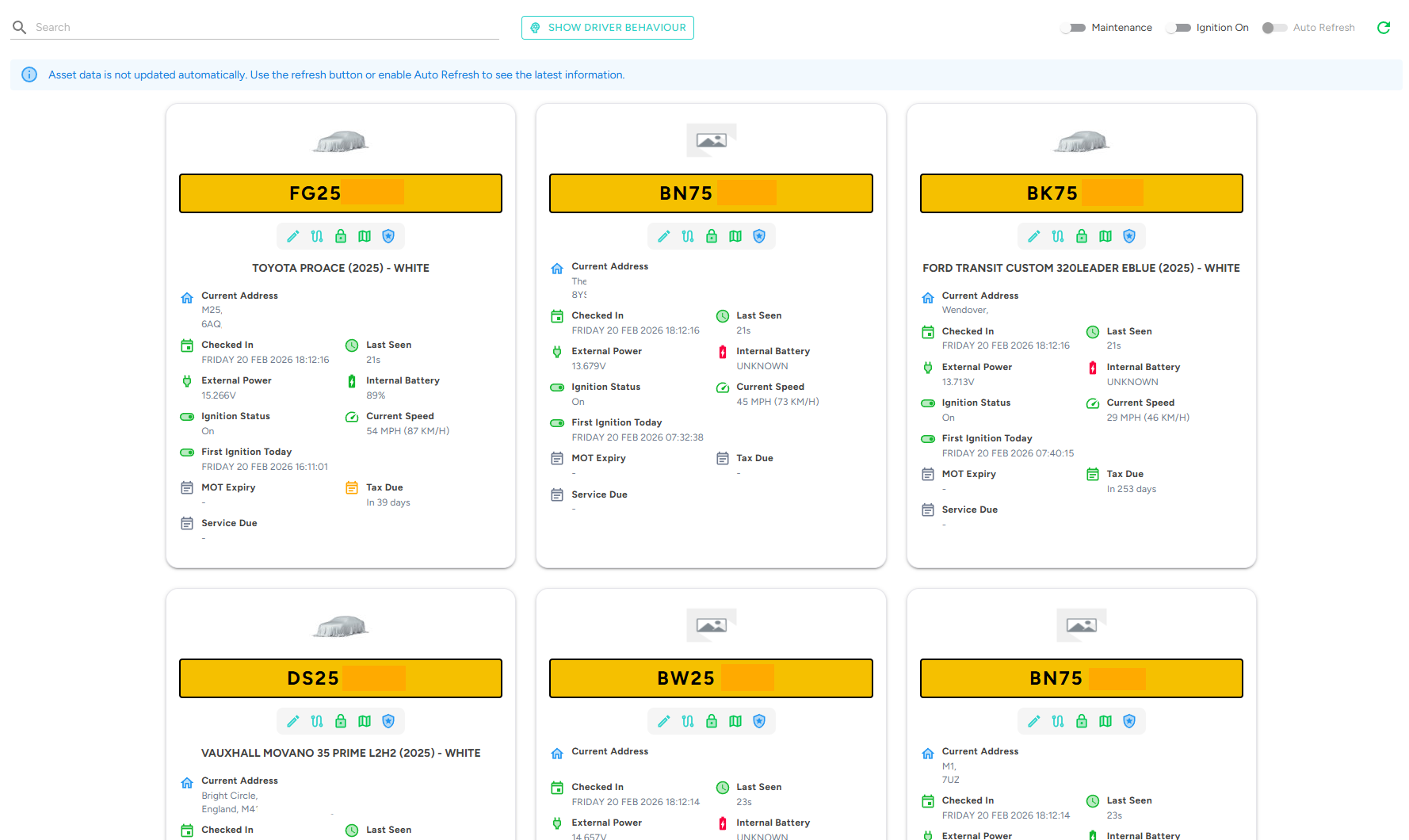Click the lock icon on BW25 card
Screen dimensions: 1409x840
coord(712,721)
